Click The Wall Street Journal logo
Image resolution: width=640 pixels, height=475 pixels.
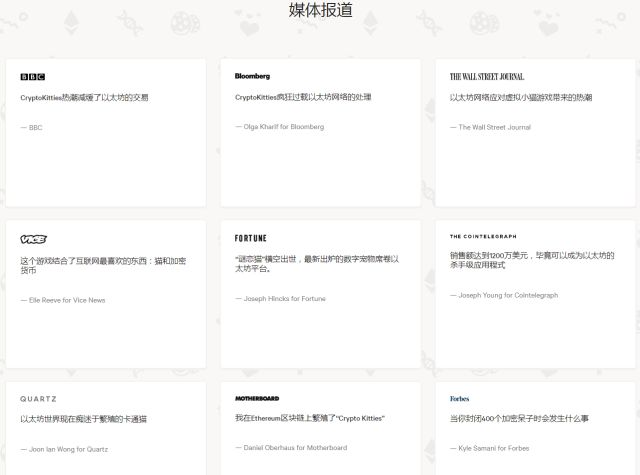[487, 77]
